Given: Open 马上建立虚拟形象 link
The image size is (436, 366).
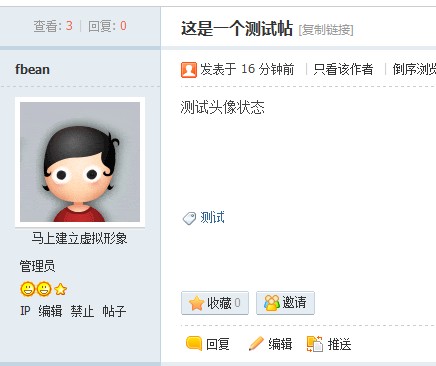Looking at the screenshot, I should (x=79, y=238).
